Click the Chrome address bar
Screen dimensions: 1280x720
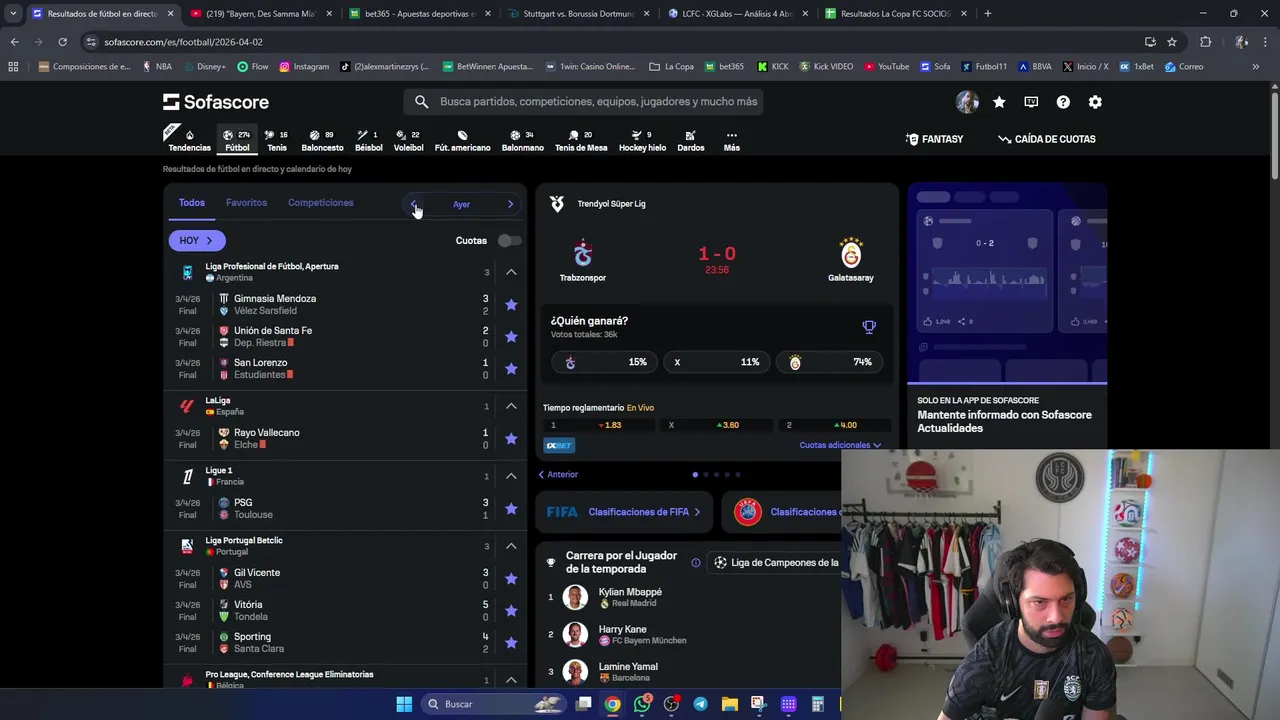pyautogui.click(x=610, y=42)
